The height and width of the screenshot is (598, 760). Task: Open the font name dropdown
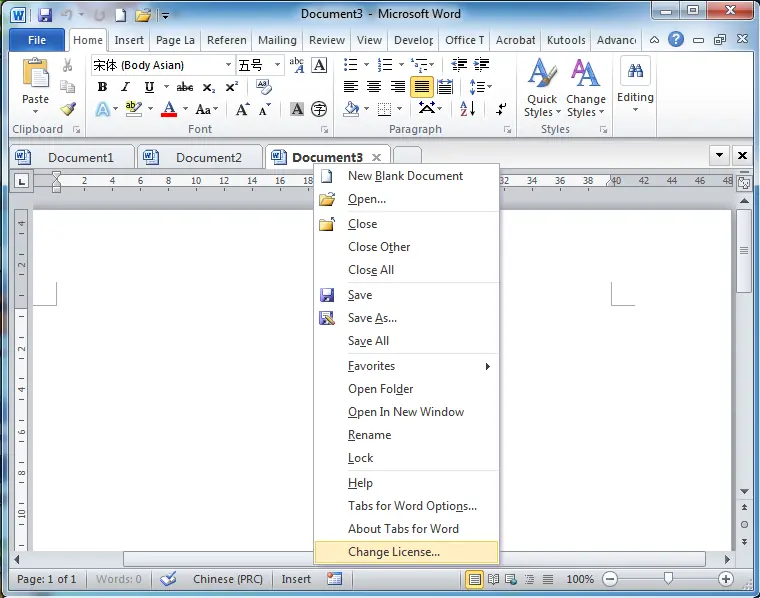pos(228,65)
